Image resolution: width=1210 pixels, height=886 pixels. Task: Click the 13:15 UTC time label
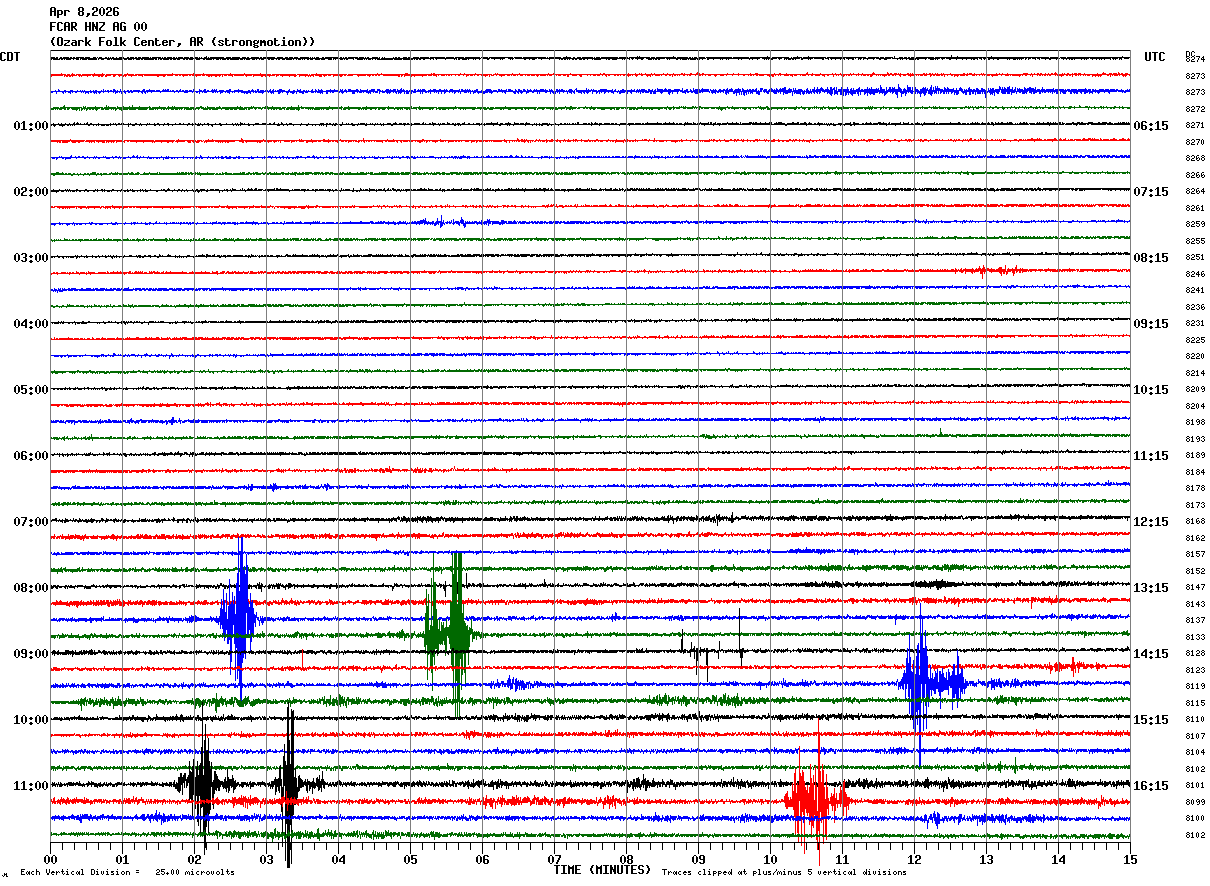1151,588
